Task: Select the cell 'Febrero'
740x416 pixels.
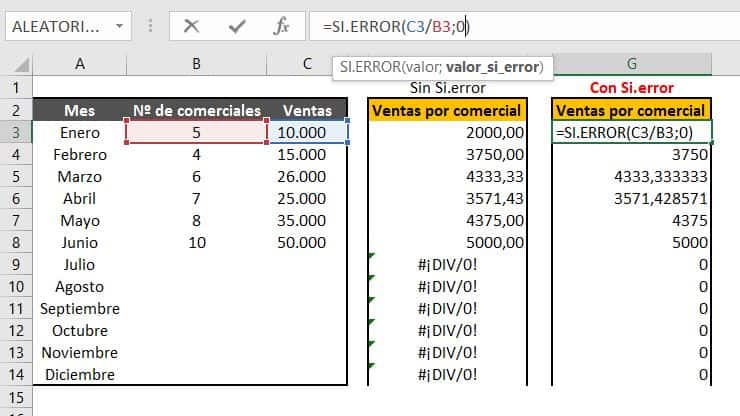Action: (80, 154)
